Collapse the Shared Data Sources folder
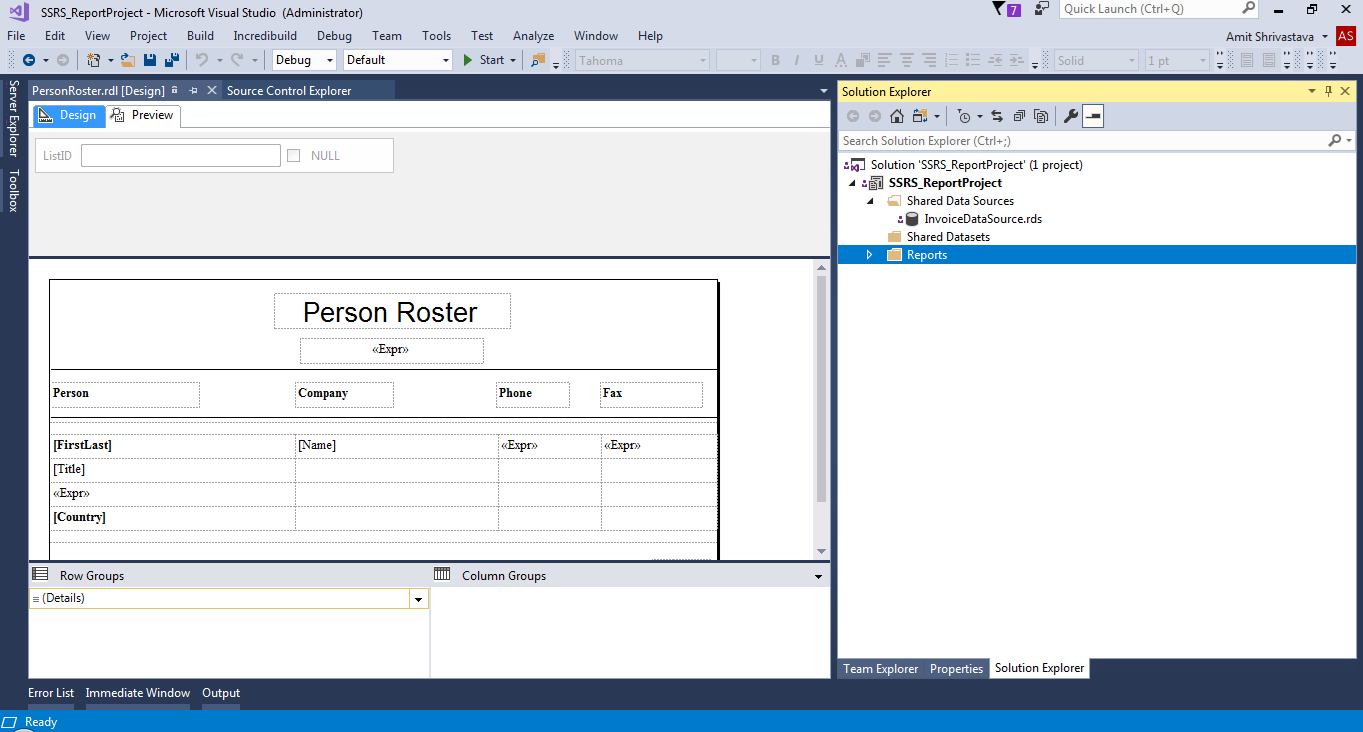 coord(869,201)
